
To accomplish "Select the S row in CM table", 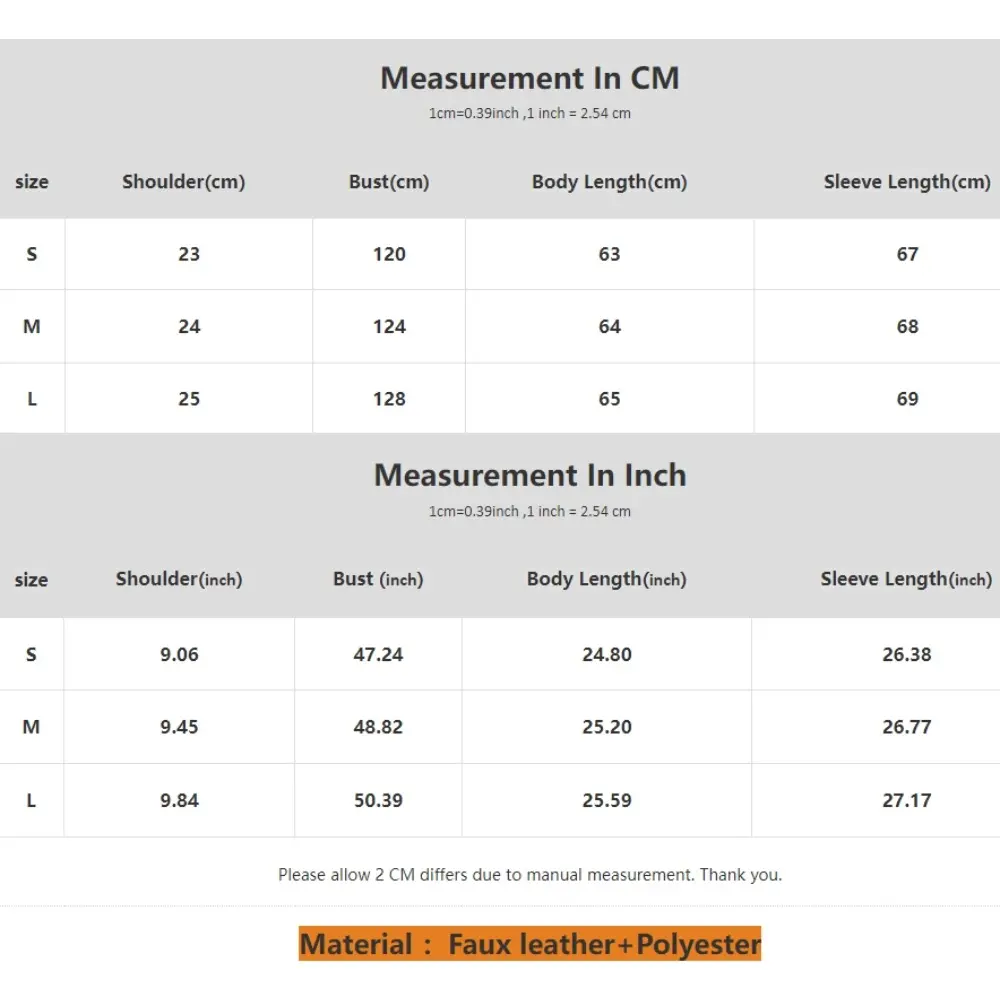I will (500, 254).
